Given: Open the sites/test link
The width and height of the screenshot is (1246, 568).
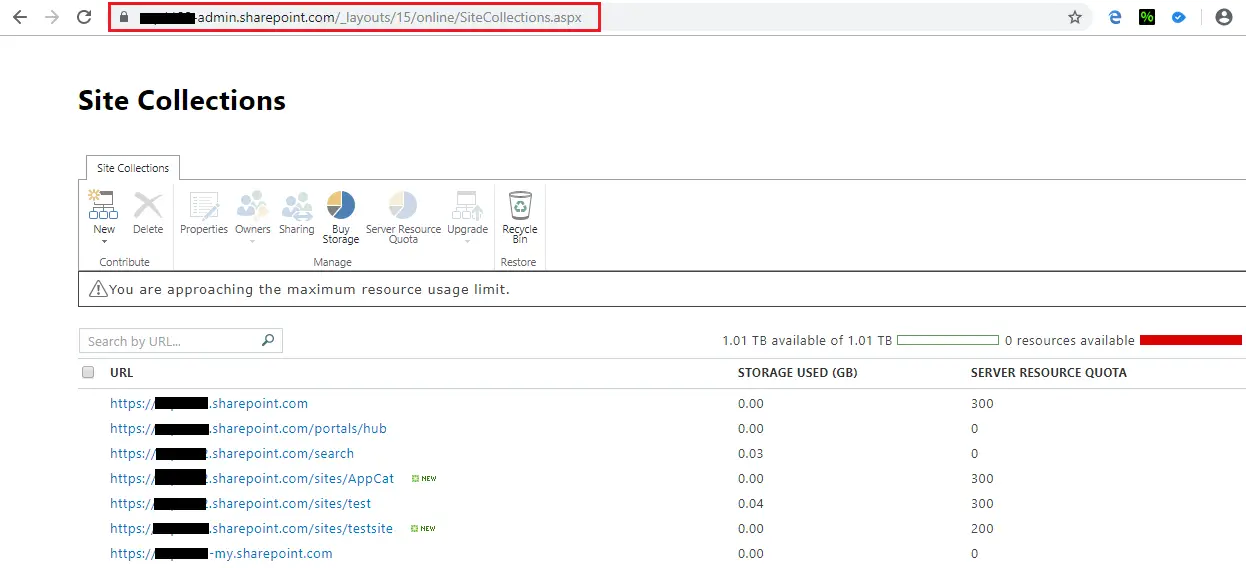Looking at the screenshot, I should 240,503.
